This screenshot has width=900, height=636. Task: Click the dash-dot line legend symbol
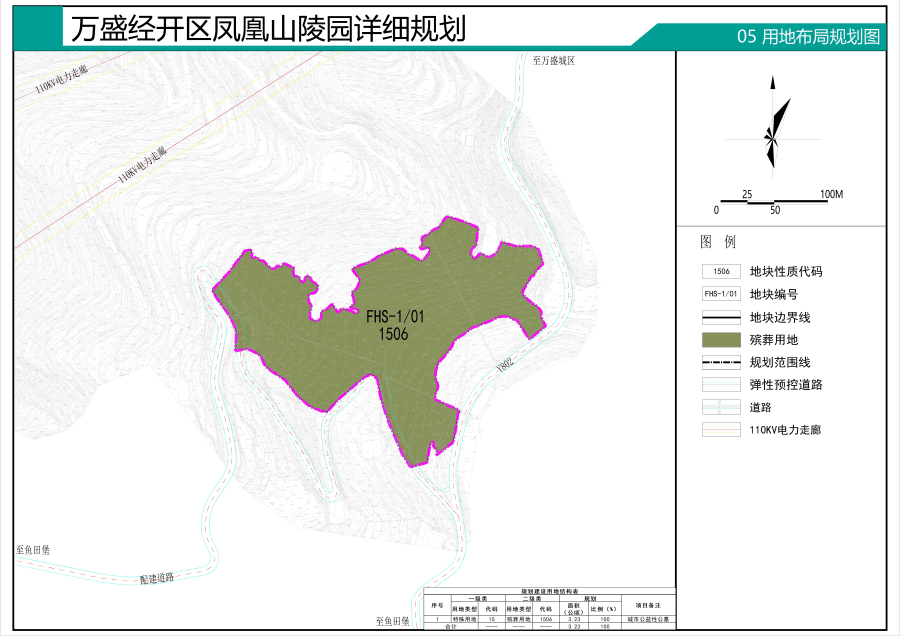tap(721, 362)
